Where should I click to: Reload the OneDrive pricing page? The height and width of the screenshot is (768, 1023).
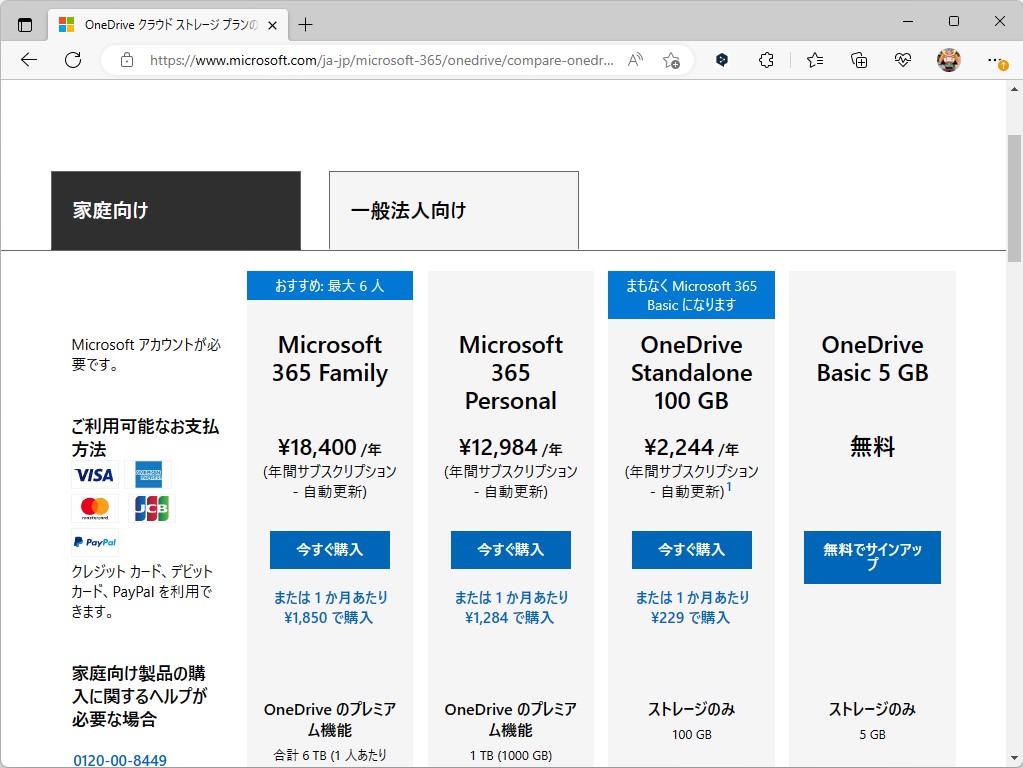72,60
